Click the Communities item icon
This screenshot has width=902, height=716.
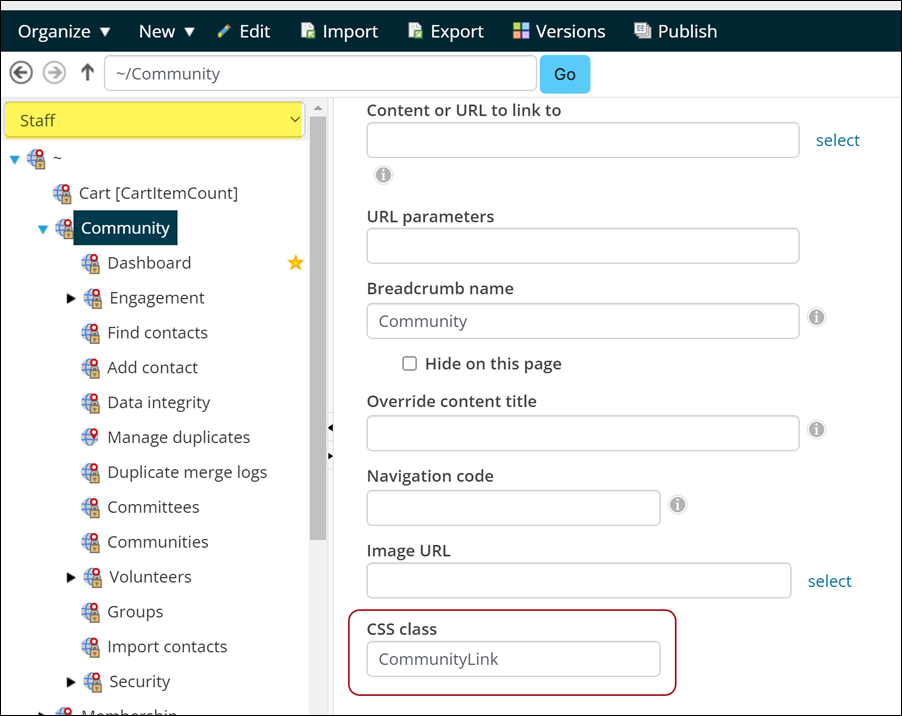click(x=90, y=542)
